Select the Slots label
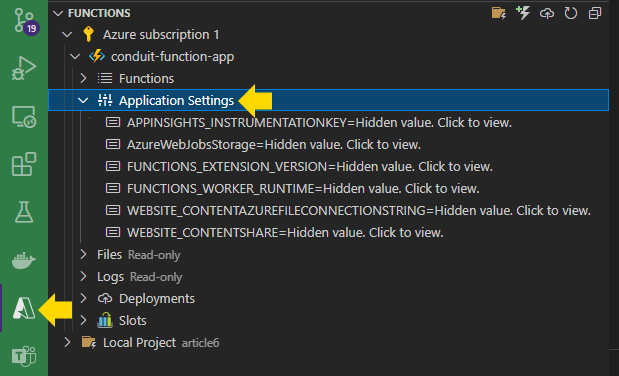 [133, 321]
